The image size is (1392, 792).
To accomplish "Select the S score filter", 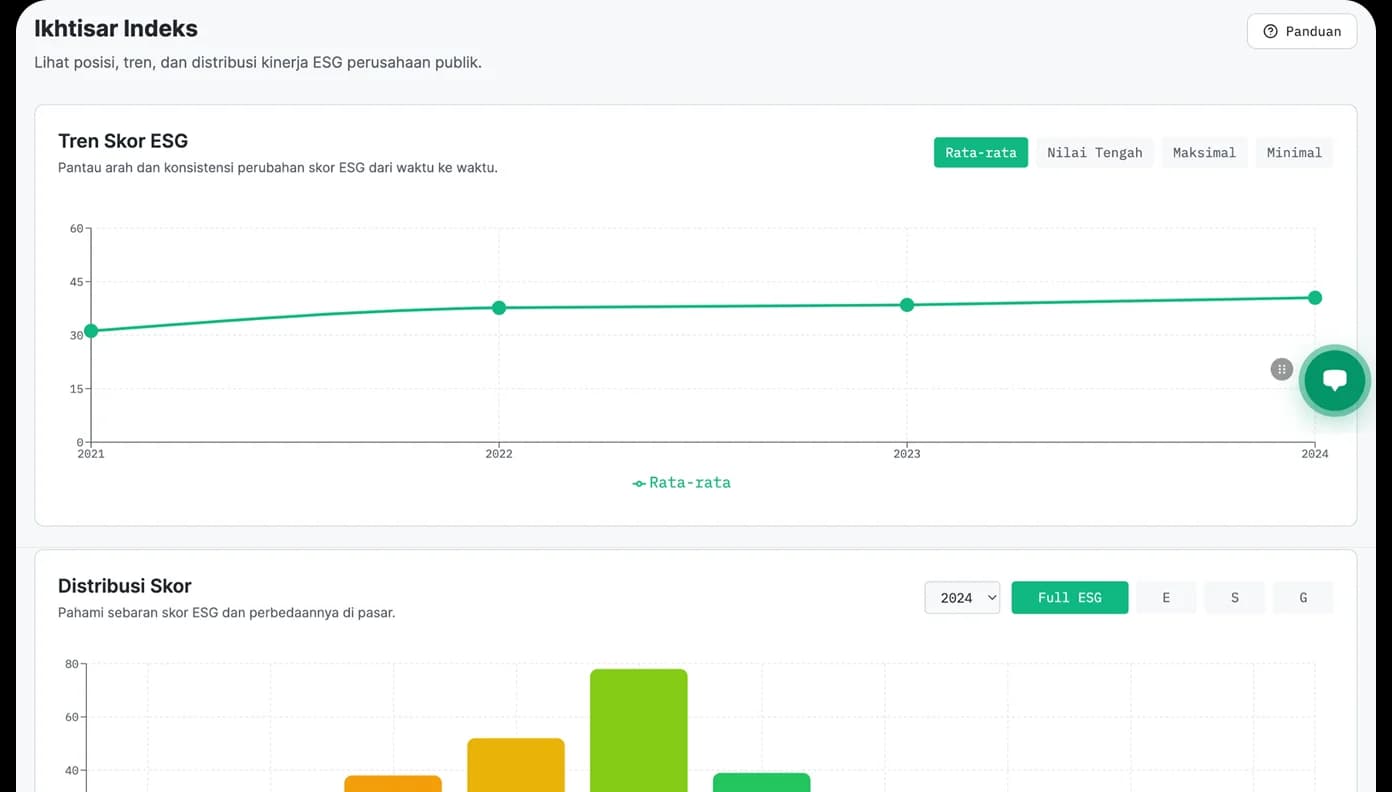I will pyautogui.click(x=1235, y=597).
